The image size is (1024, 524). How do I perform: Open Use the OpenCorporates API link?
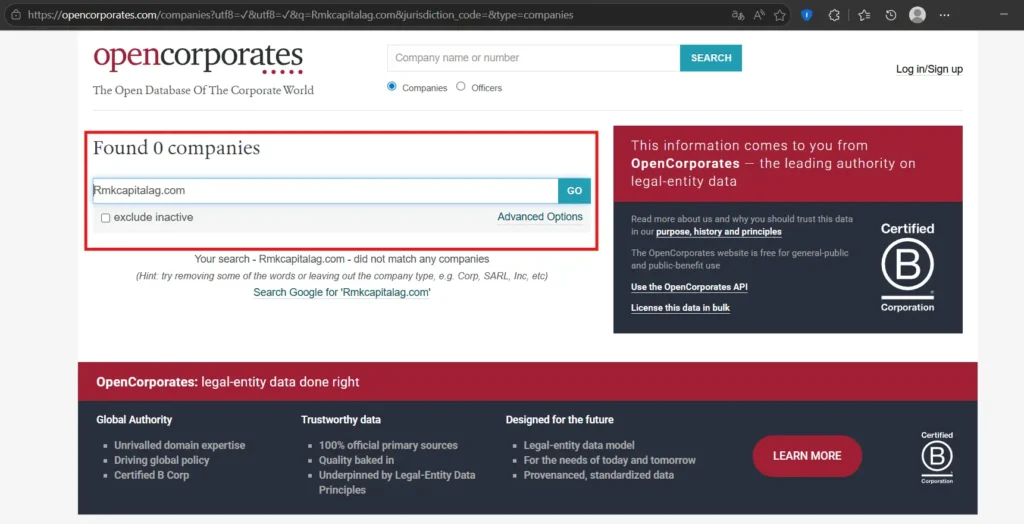[x=689, y=287]
